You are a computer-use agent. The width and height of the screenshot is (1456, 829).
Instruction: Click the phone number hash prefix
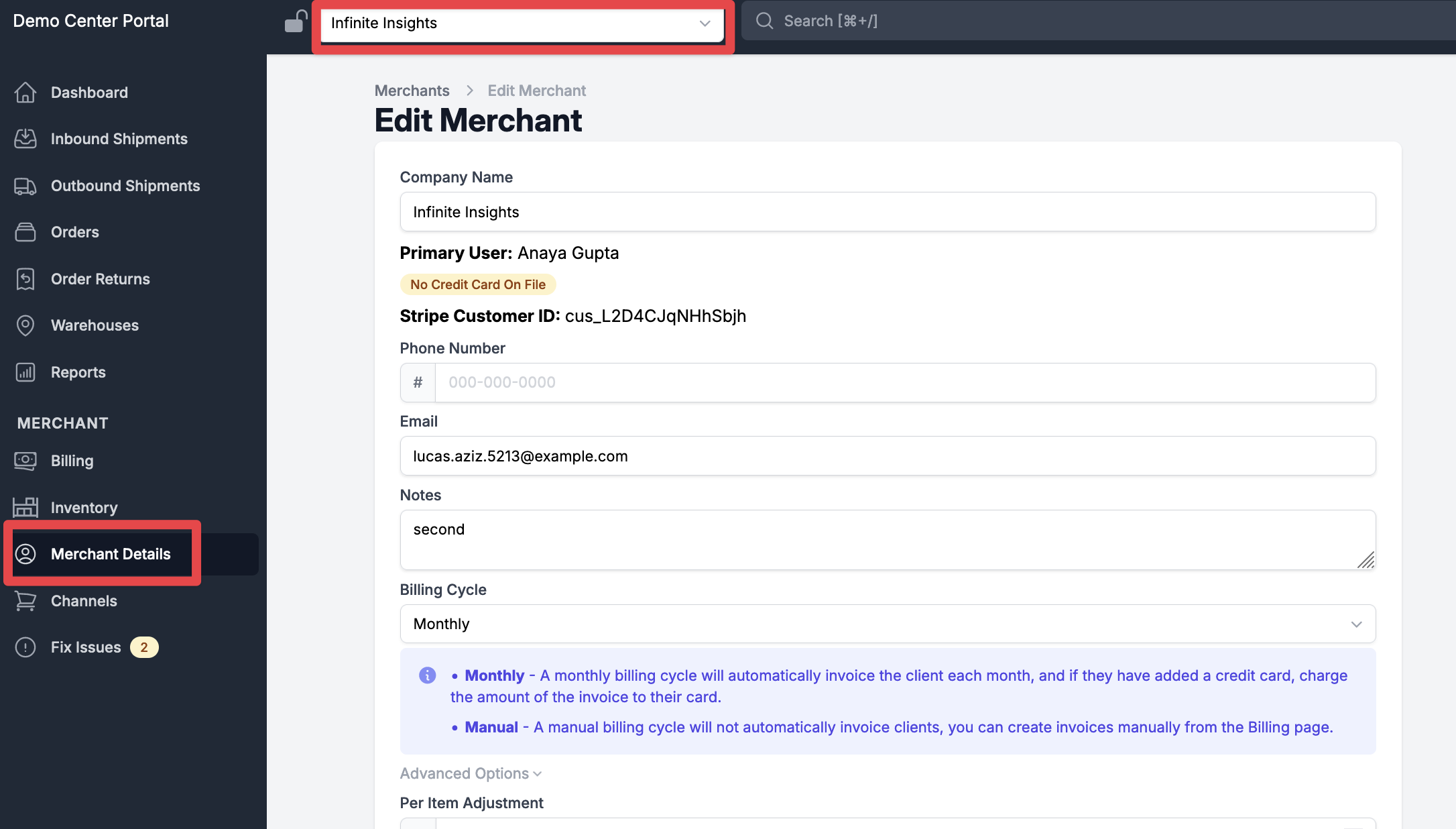click(418, 382)
